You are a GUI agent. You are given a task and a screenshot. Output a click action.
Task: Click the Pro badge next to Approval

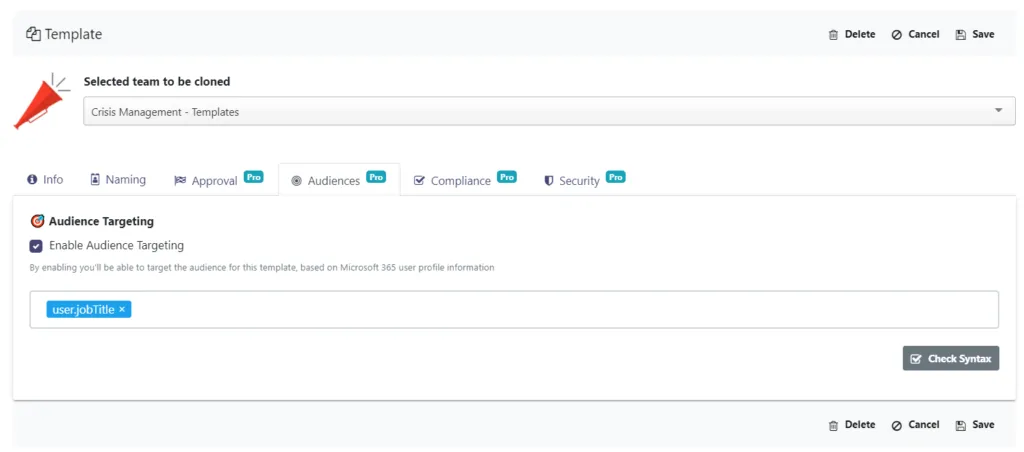click(x=253, y=176)
